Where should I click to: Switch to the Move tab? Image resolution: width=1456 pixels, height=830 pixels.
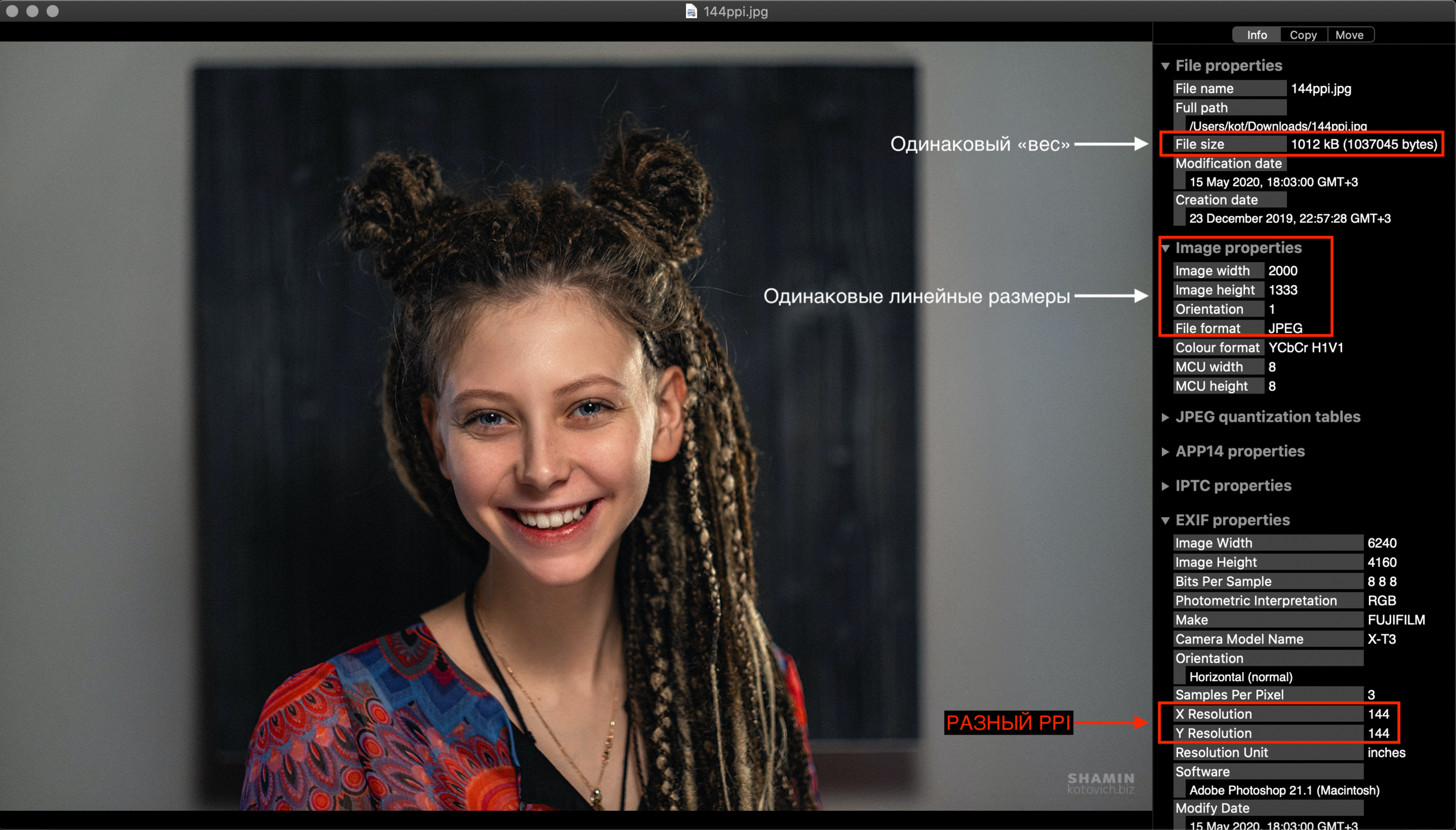click(1349, 35)
